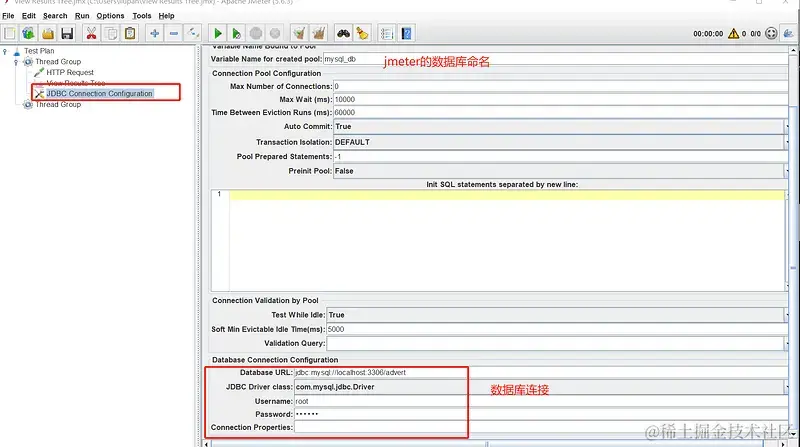Click the Stop test icon
800x447 pixels.
pyautogui.click(x=256, y=34)
